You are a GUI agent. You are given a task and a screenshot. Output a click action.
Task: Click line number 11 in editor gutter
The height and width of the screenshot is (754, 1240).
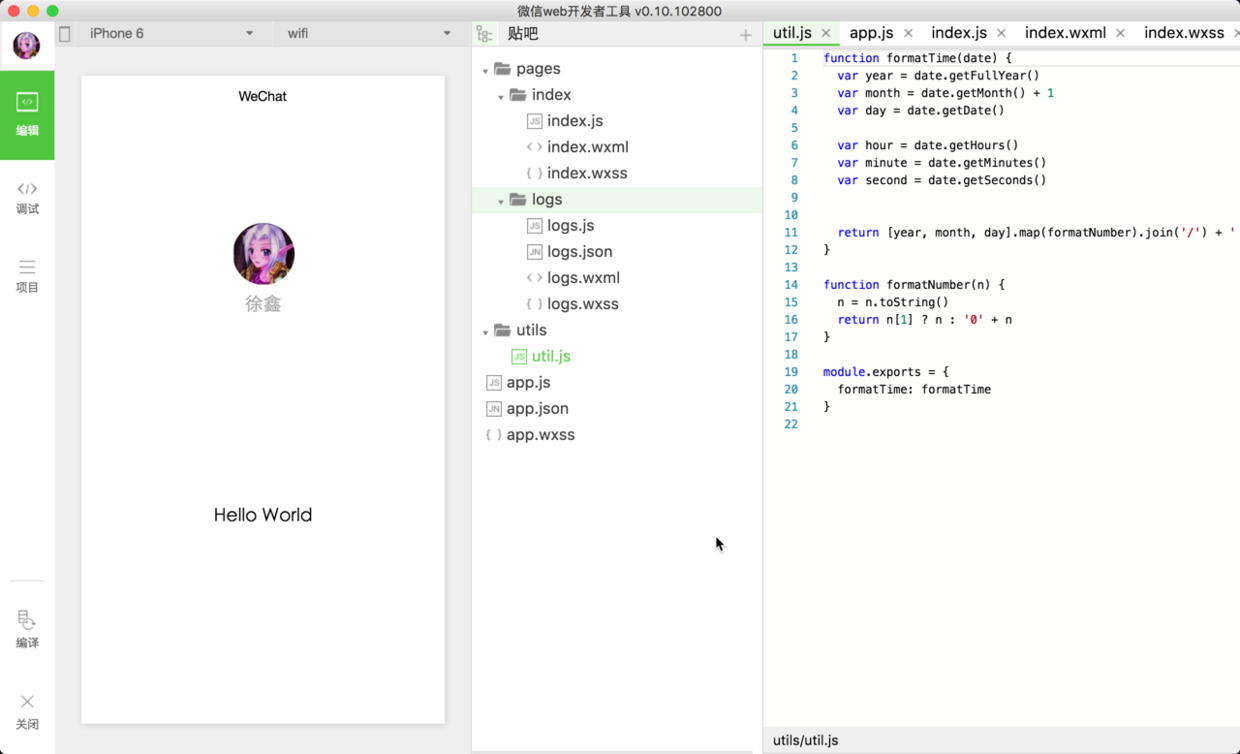791,233
